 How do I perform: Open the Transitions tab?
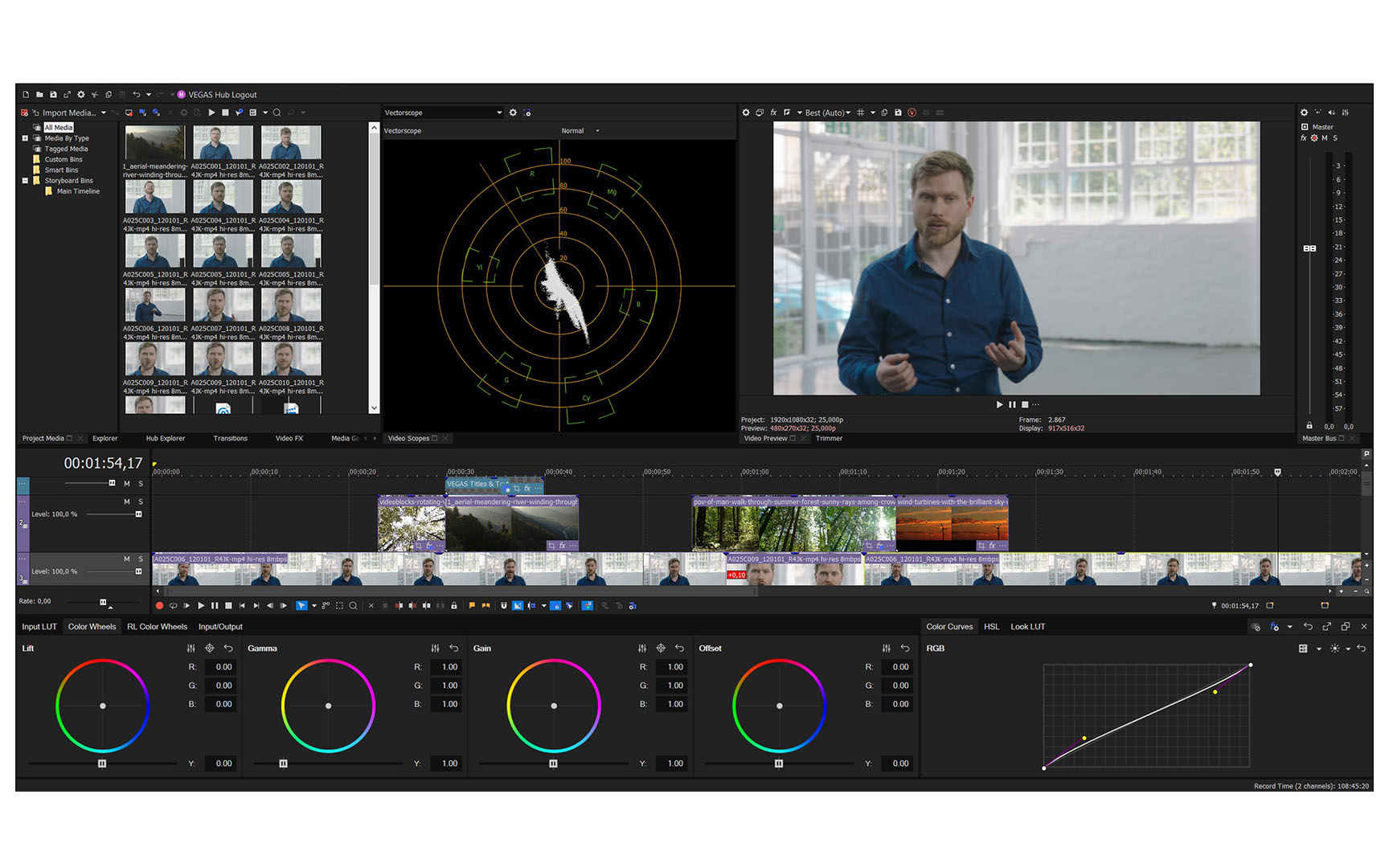click(x=231, y=438)
